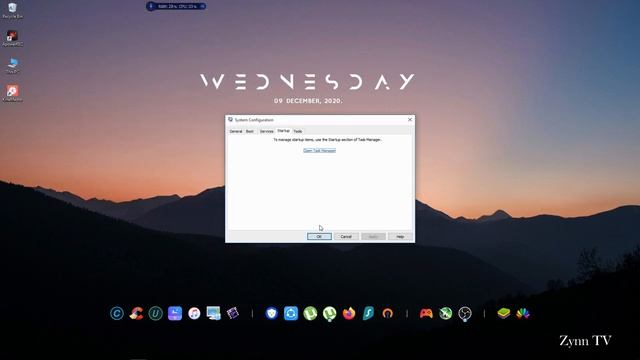The image size is (640, 360).
Task: Open CCleaner from the dock
Action: tap(136, 313)
